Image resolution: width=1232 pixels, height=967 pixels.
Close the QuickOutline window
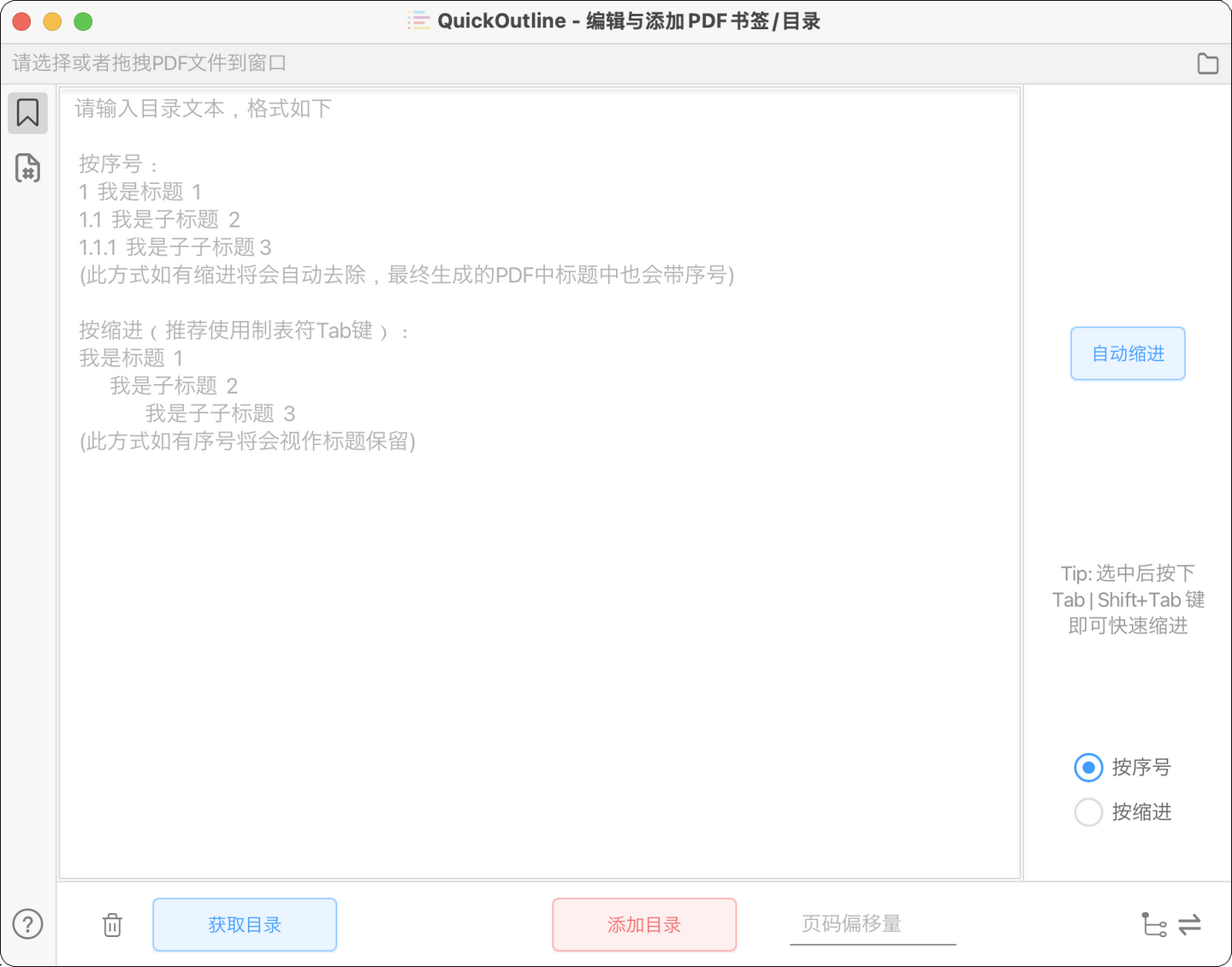pos(21,21)
